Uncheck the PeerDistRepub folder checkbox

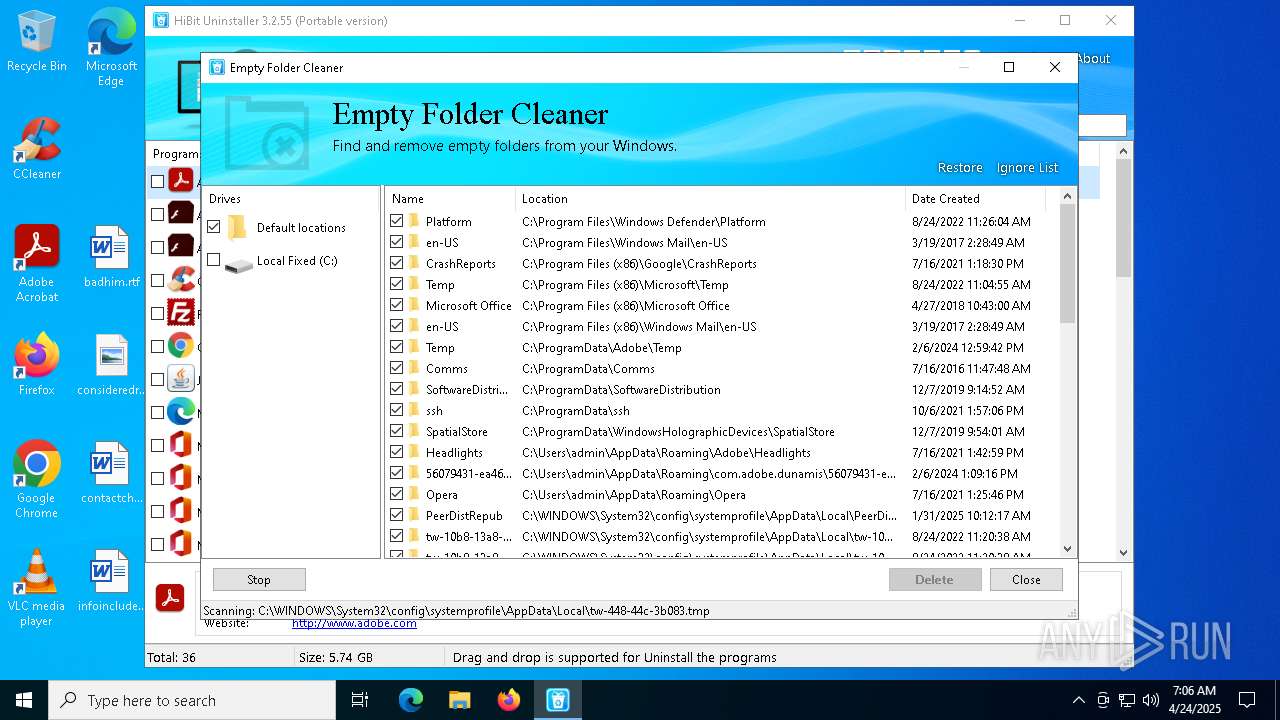point(397,515)
